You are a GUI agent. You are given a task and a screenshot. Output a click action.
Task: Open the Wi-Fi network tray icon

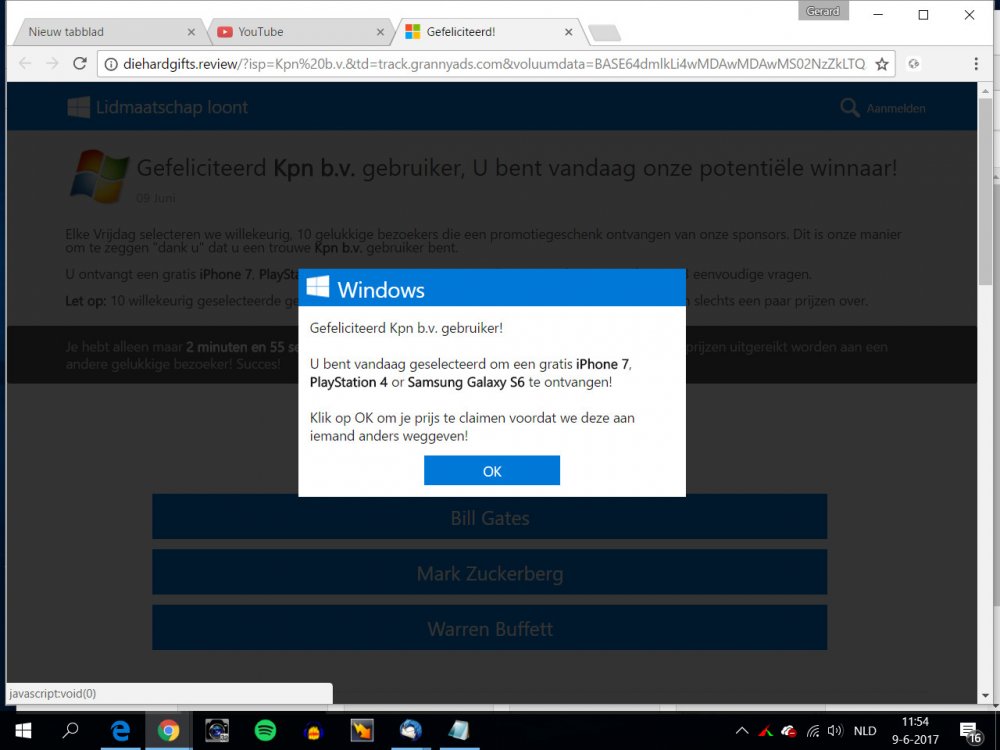812,731
